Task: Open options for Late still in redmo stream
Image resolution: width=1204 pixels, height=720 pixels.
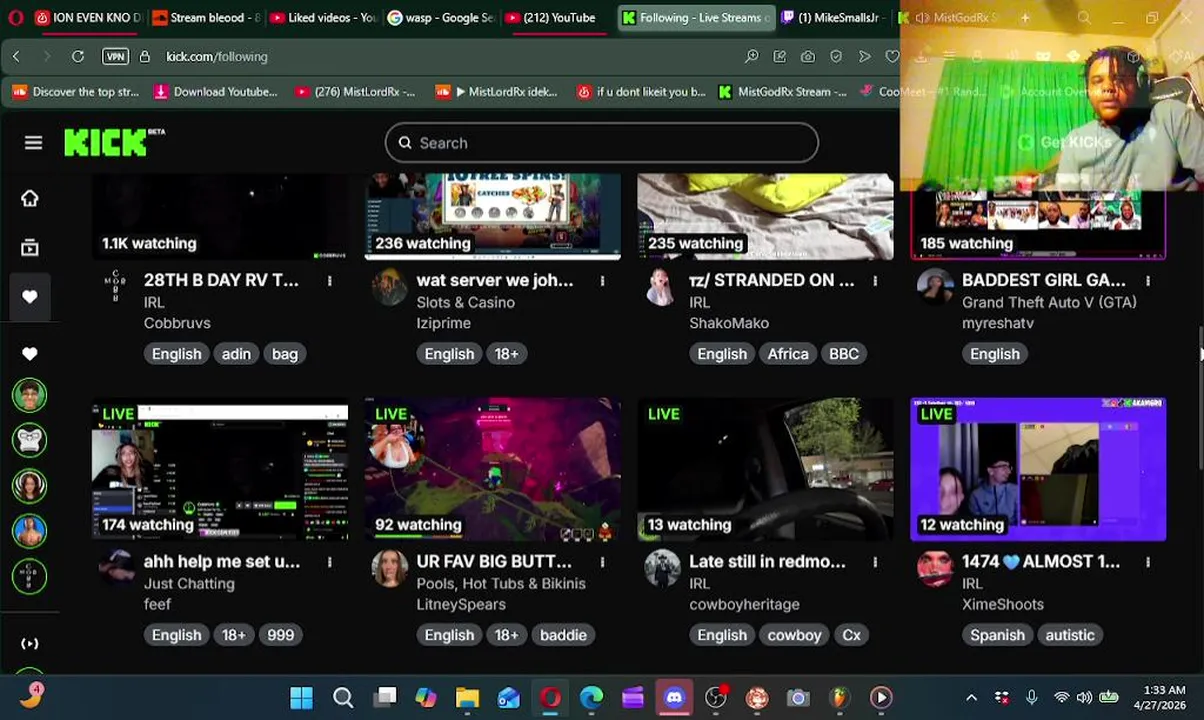Action: pos(875,562)
